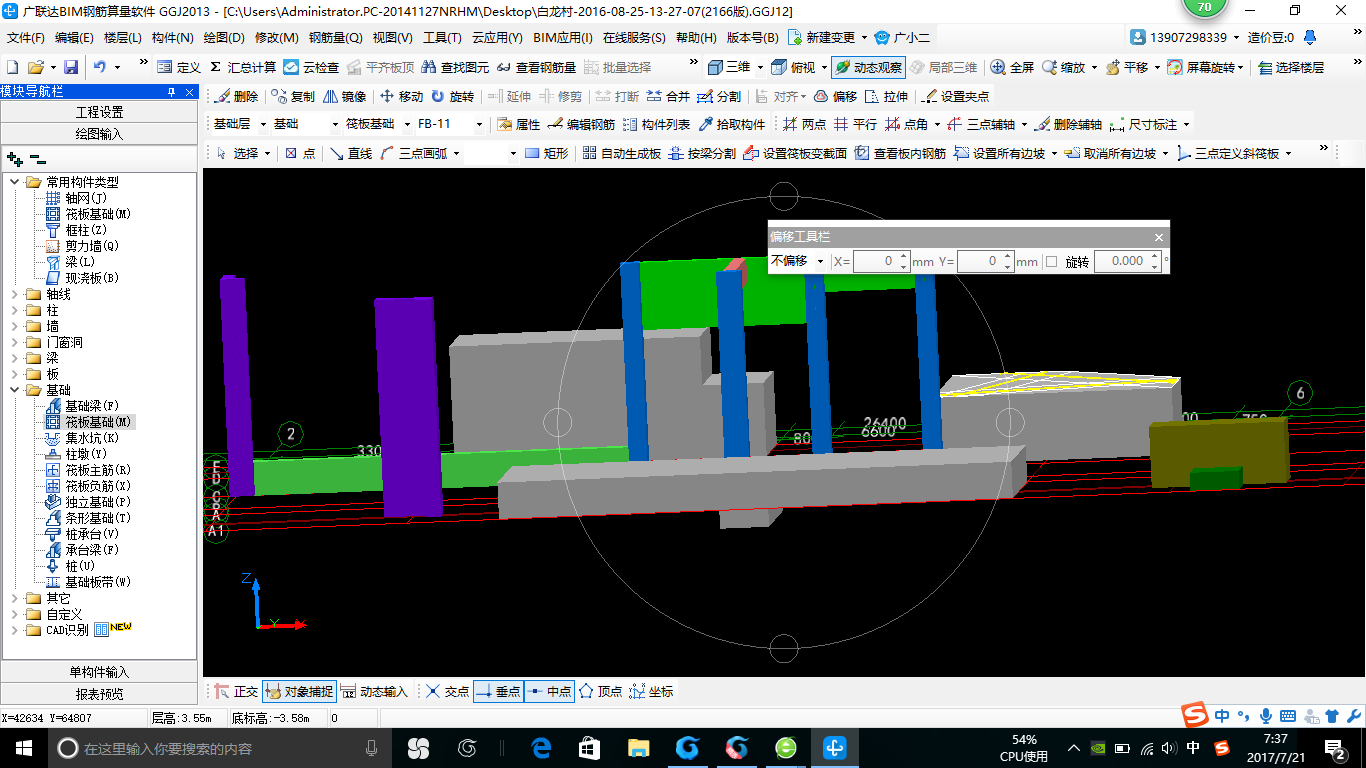
Task: Toggle 对象捕捉 object snap
Action: click(298, 691)
